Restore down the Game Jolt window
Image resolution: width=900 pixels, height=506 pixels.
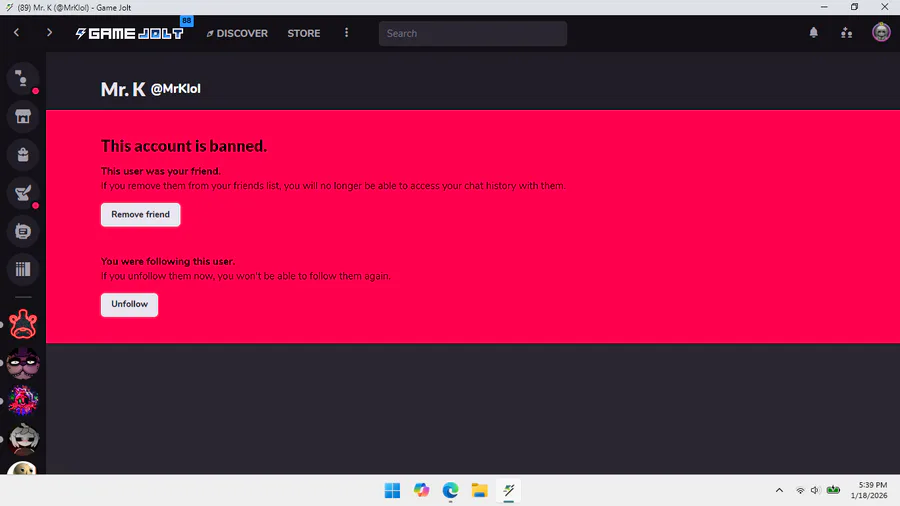pos(854,7)
